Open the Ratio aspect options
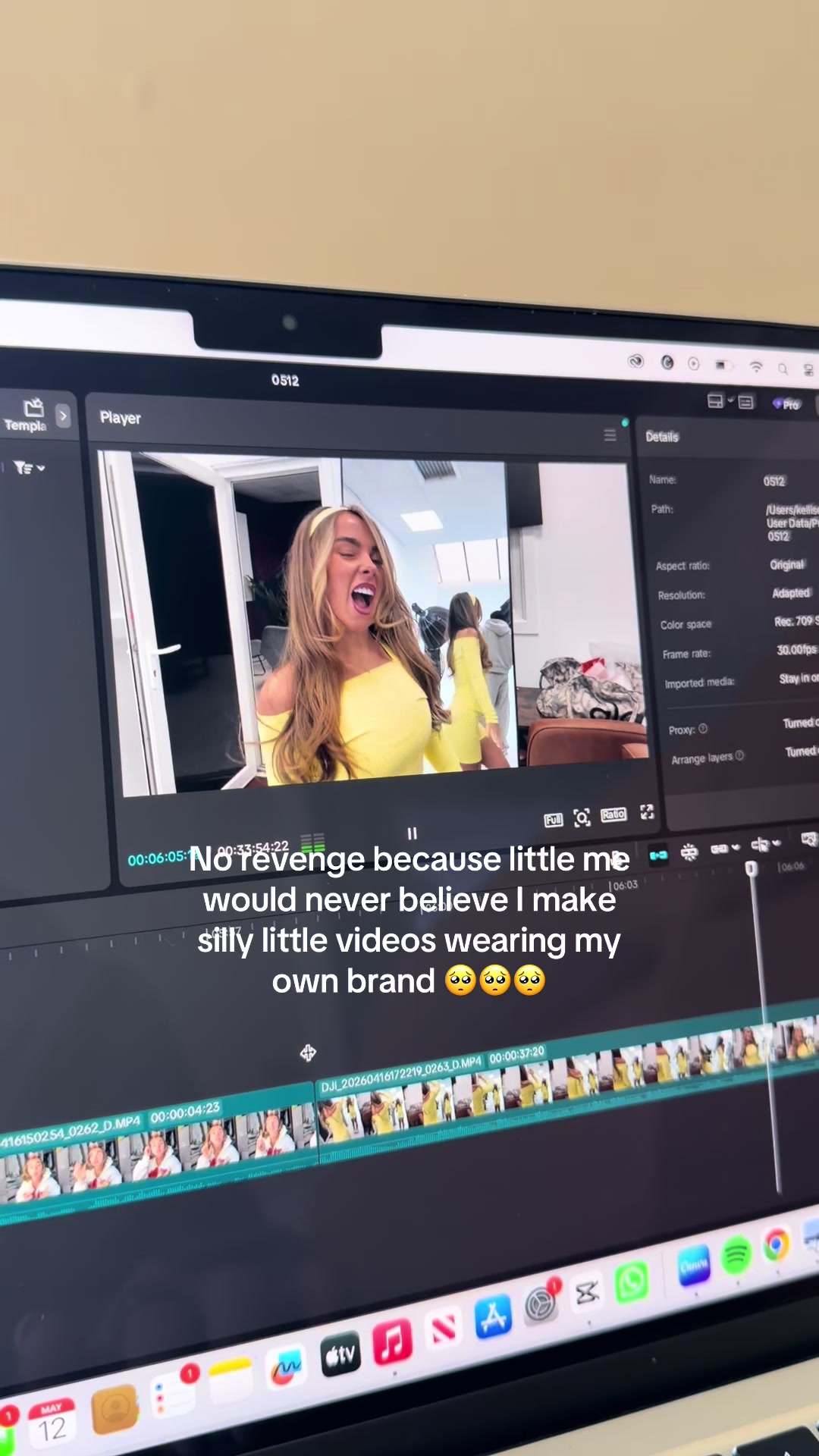The height and width of the screenshot is (1456, 819). (613, 814)
